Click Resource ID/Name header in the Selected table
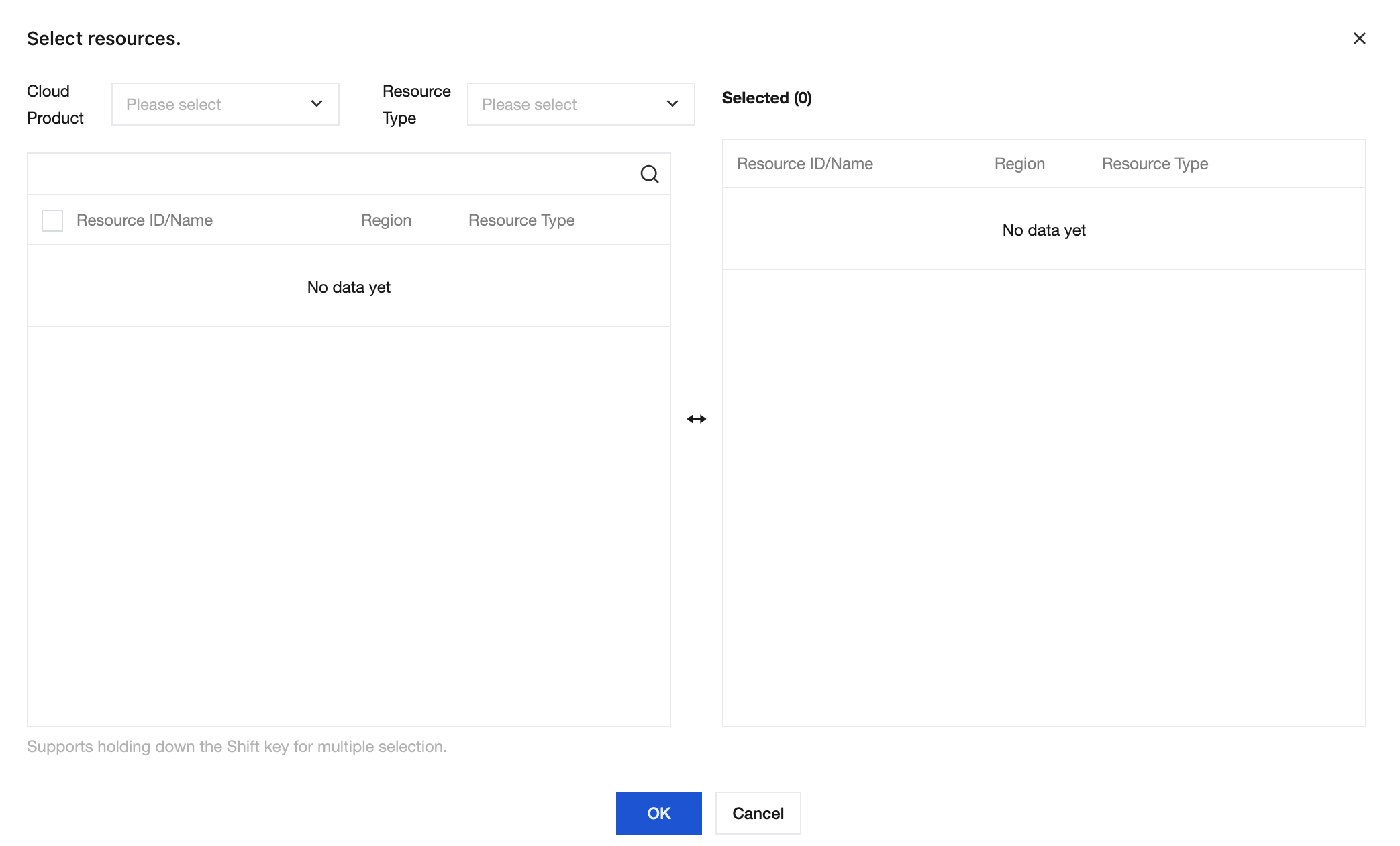Screen dimensions: 1400x846 805,164
